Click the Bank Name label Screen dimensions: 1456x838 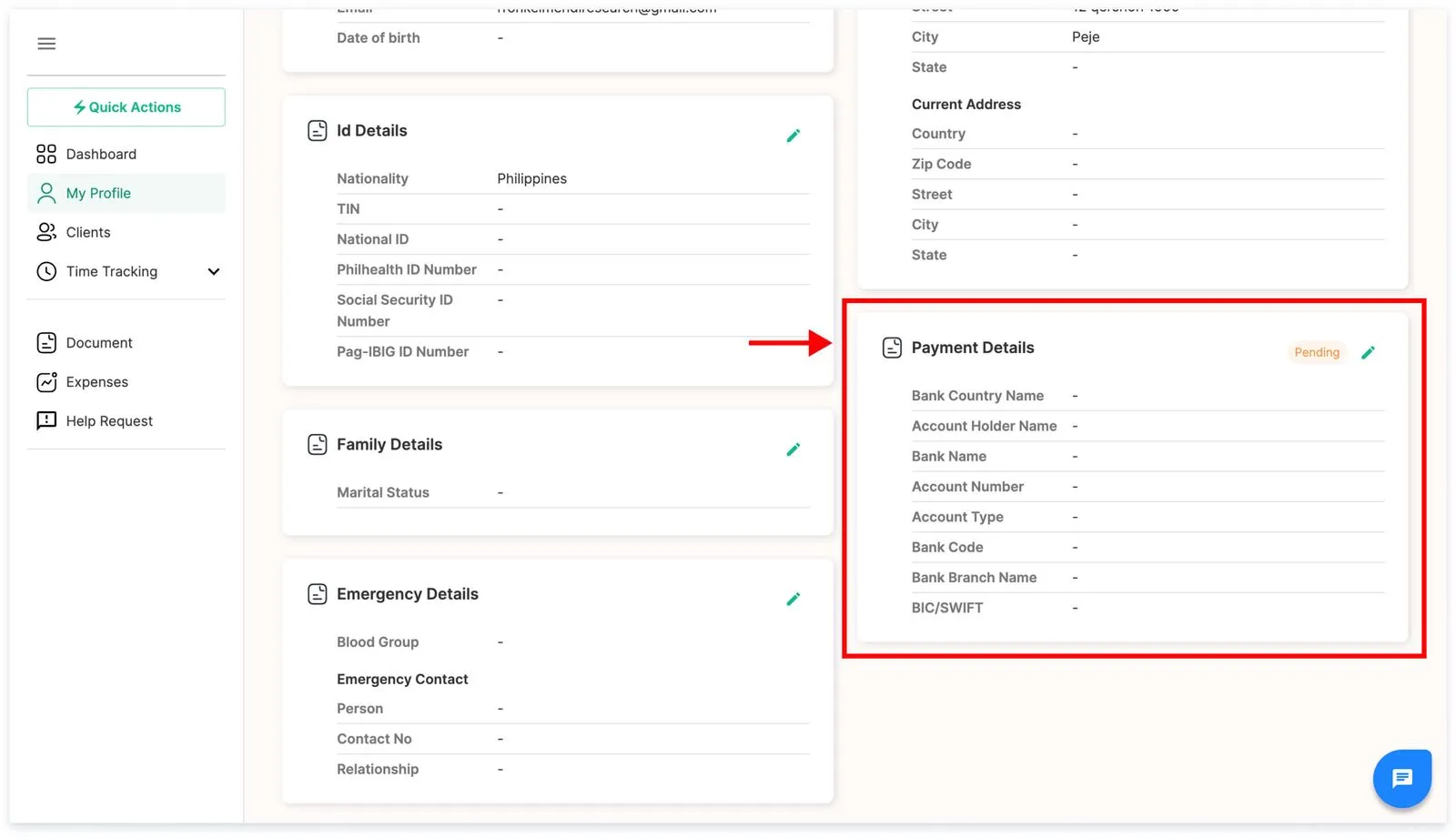[949, 457]
